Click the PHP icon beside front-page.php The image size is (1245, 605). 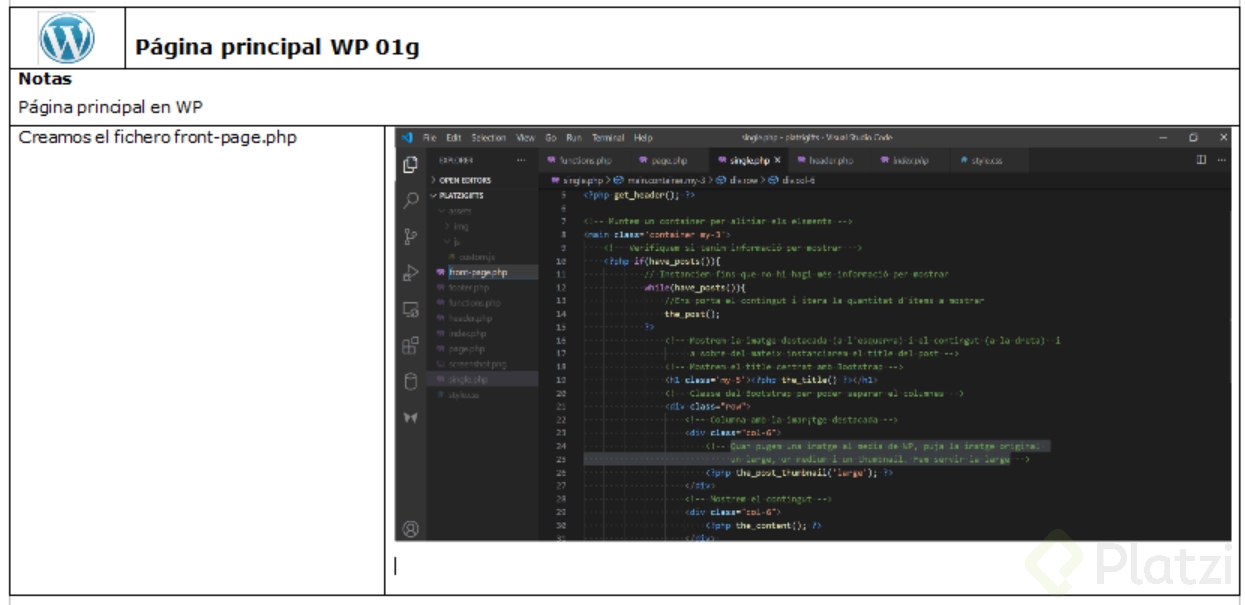click(440, 272)
